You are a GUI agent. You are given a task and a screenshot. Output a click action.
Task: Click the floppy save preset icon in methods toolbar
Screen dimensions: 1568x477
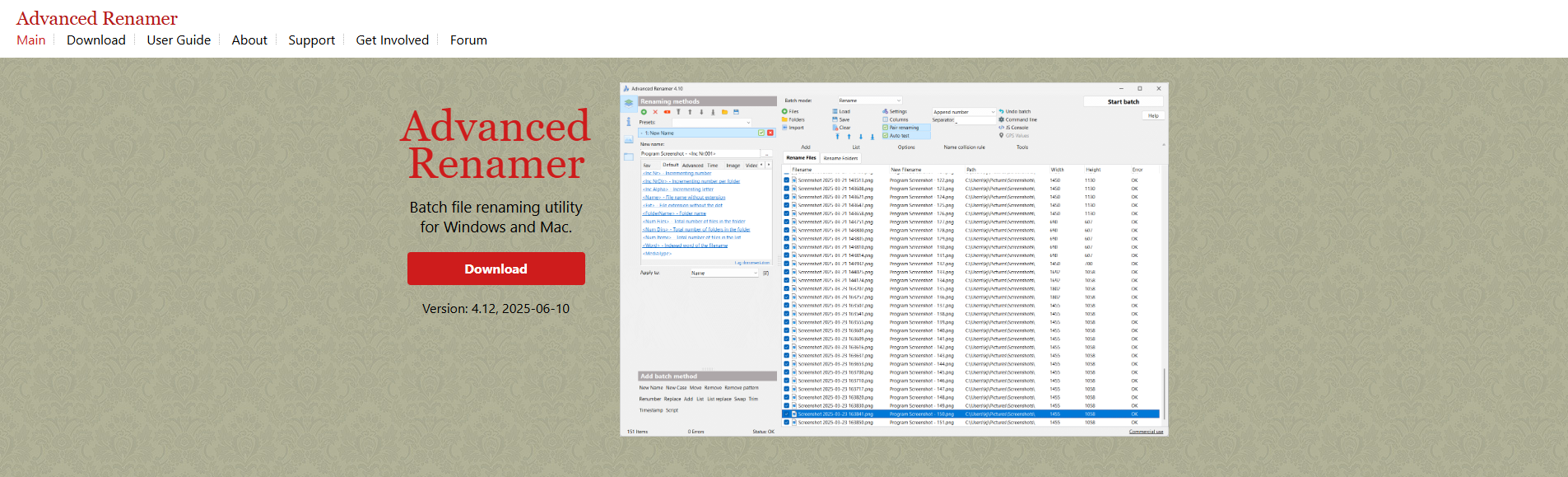tap(736, 112)
